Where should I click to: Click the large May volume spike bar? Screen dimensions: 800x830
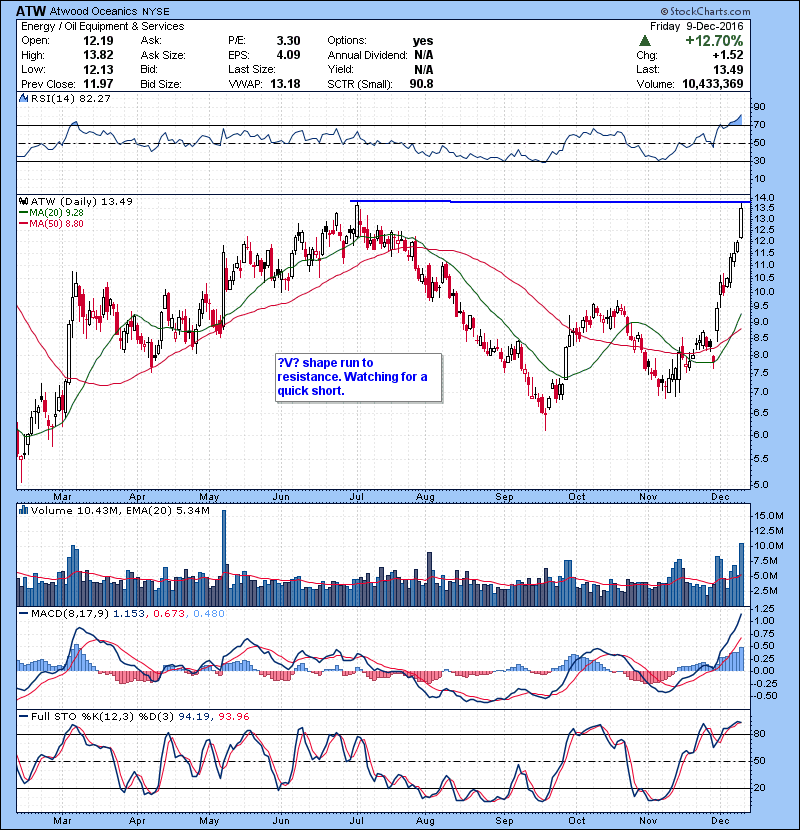pos(224,558)
